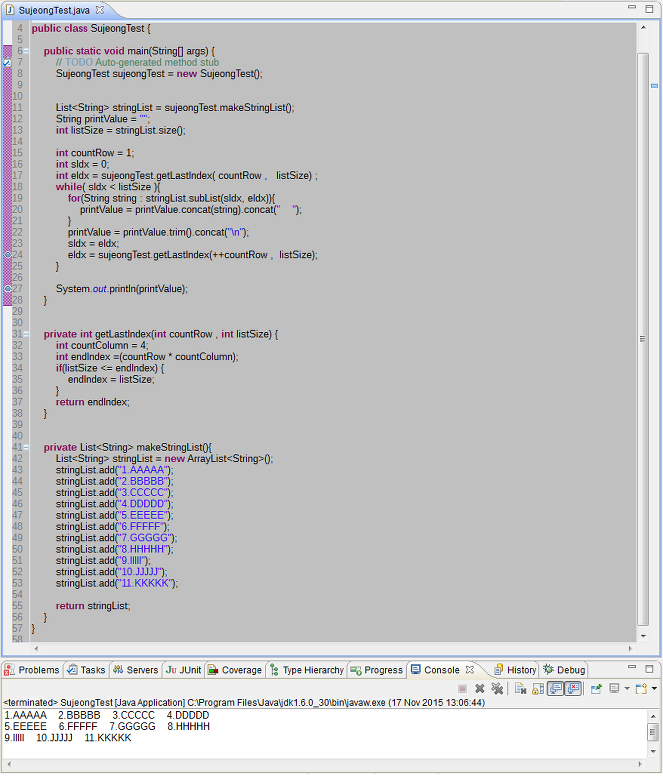Click Clear Console icon
This screenshot has height=776, width=663.
tap(520, 688)
